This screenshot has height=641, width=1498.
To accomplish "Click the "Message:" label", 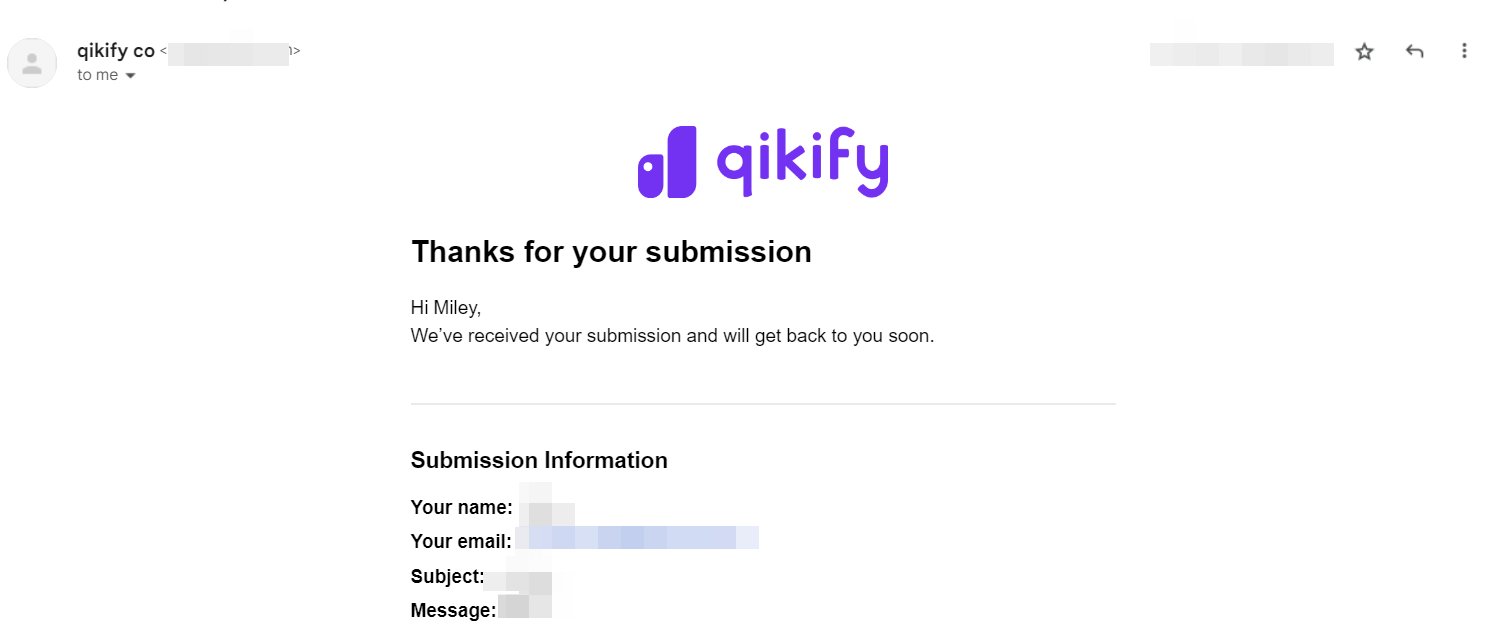I will click(x=454, y=610).
